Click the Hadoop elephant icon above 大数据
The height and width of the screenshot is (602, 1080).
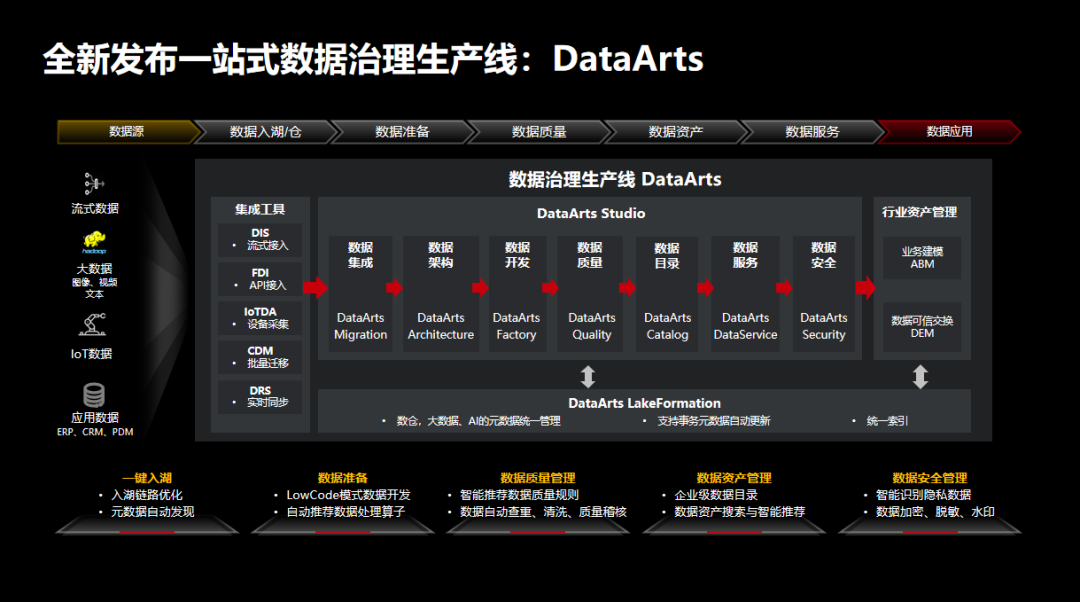(x=94, y=242)
